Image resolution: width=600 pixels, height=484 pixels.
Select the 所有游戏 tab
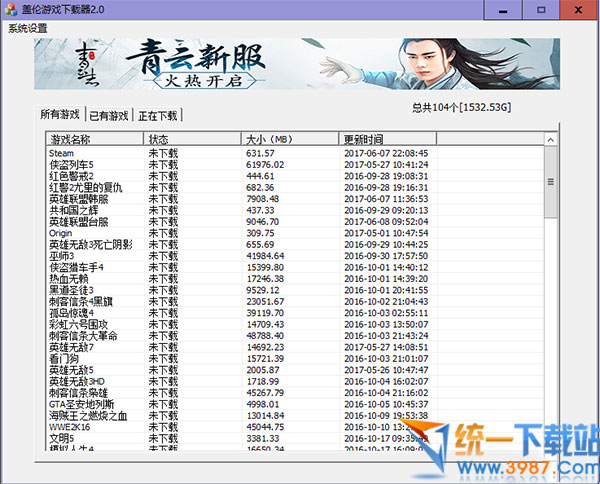(x=59, y=114)
